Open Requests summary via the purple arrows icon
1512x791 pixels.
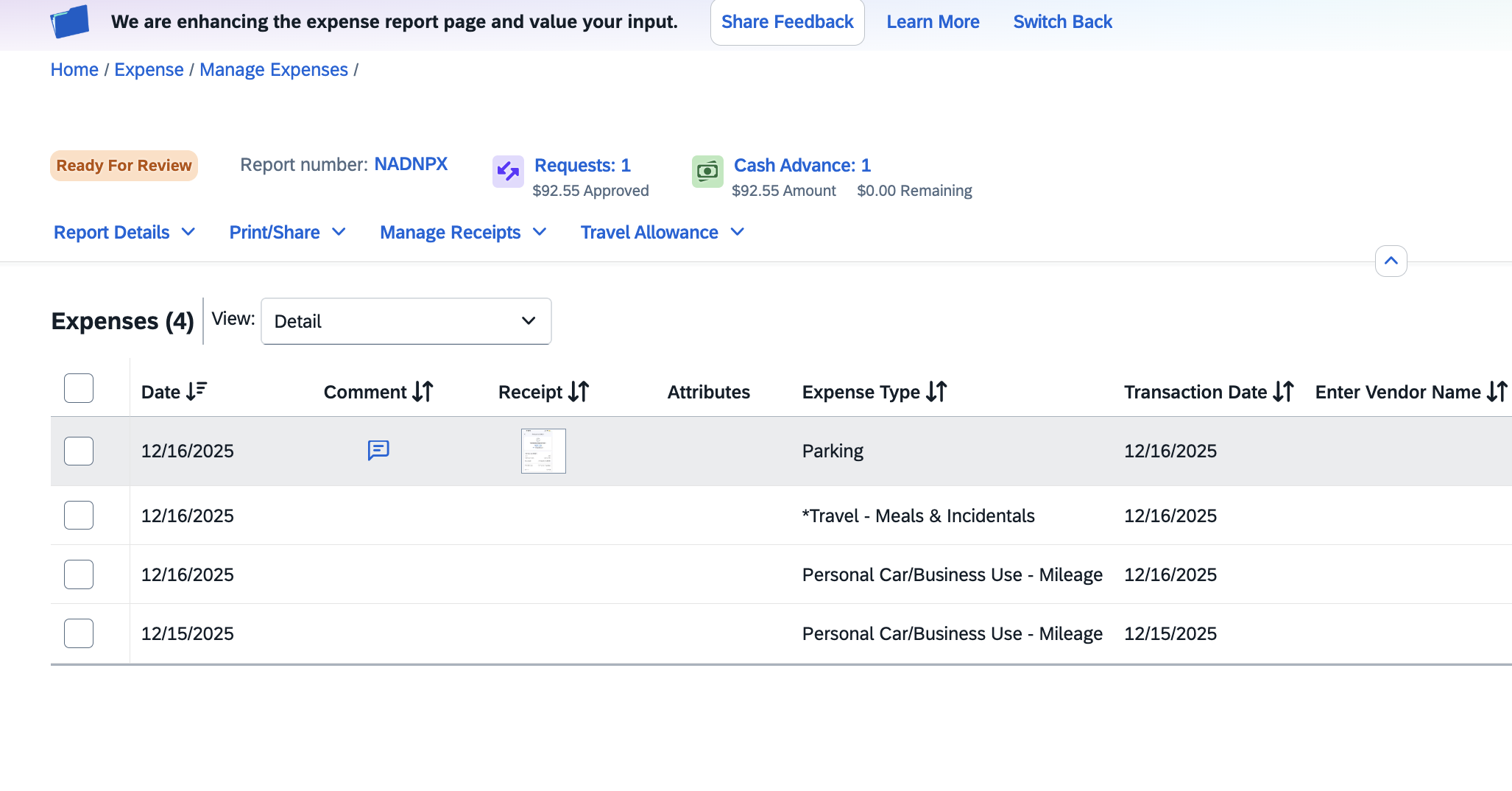[507, 172]
